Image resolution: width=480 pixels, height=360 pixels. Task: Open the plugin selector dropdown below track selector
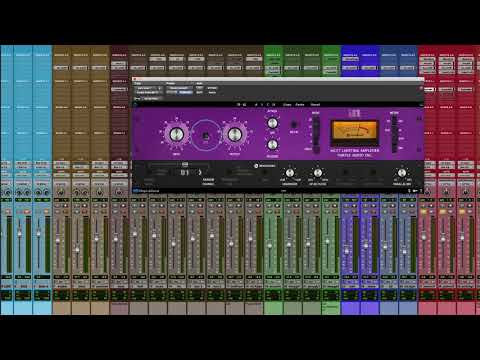(x=148, y=92)
